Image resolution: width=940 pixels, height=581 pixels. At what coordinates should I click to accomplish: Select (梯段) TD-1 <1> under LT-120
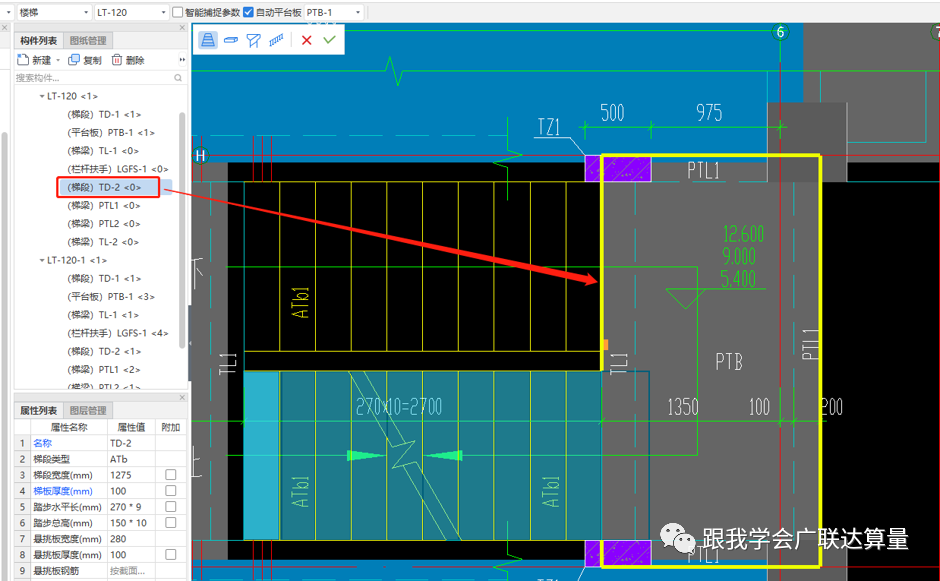click(104, 114)
